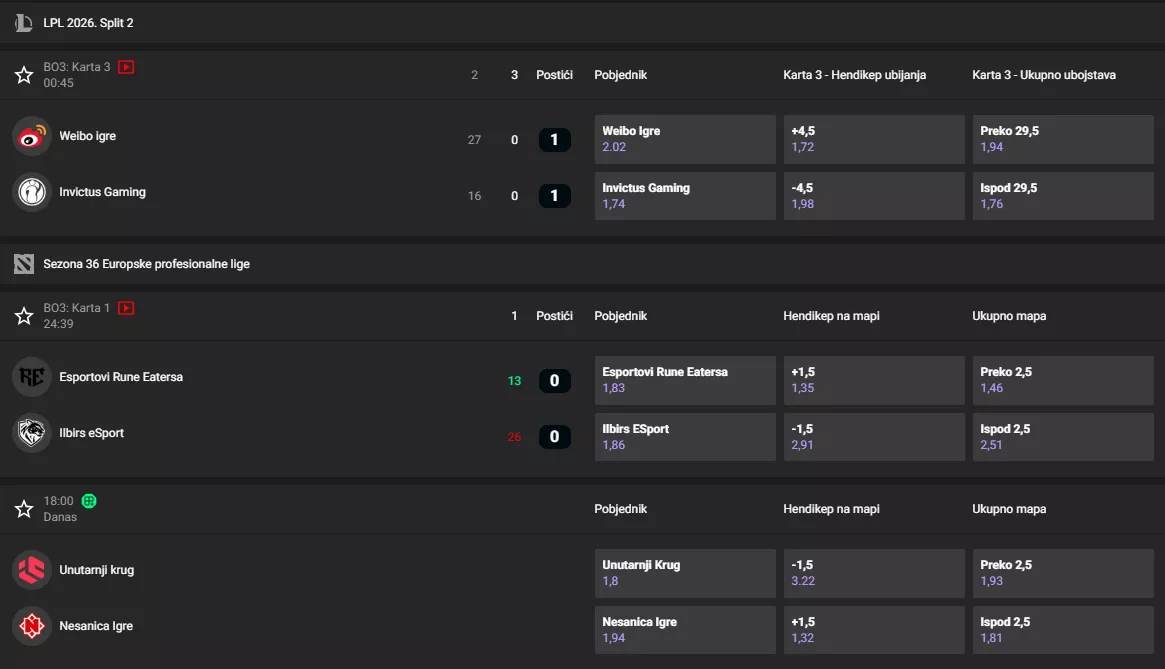The width and height of the screenshot is (1165, 669).
Task: Select Ilbirs ESport winner odds 1,86
Action: 684,437
